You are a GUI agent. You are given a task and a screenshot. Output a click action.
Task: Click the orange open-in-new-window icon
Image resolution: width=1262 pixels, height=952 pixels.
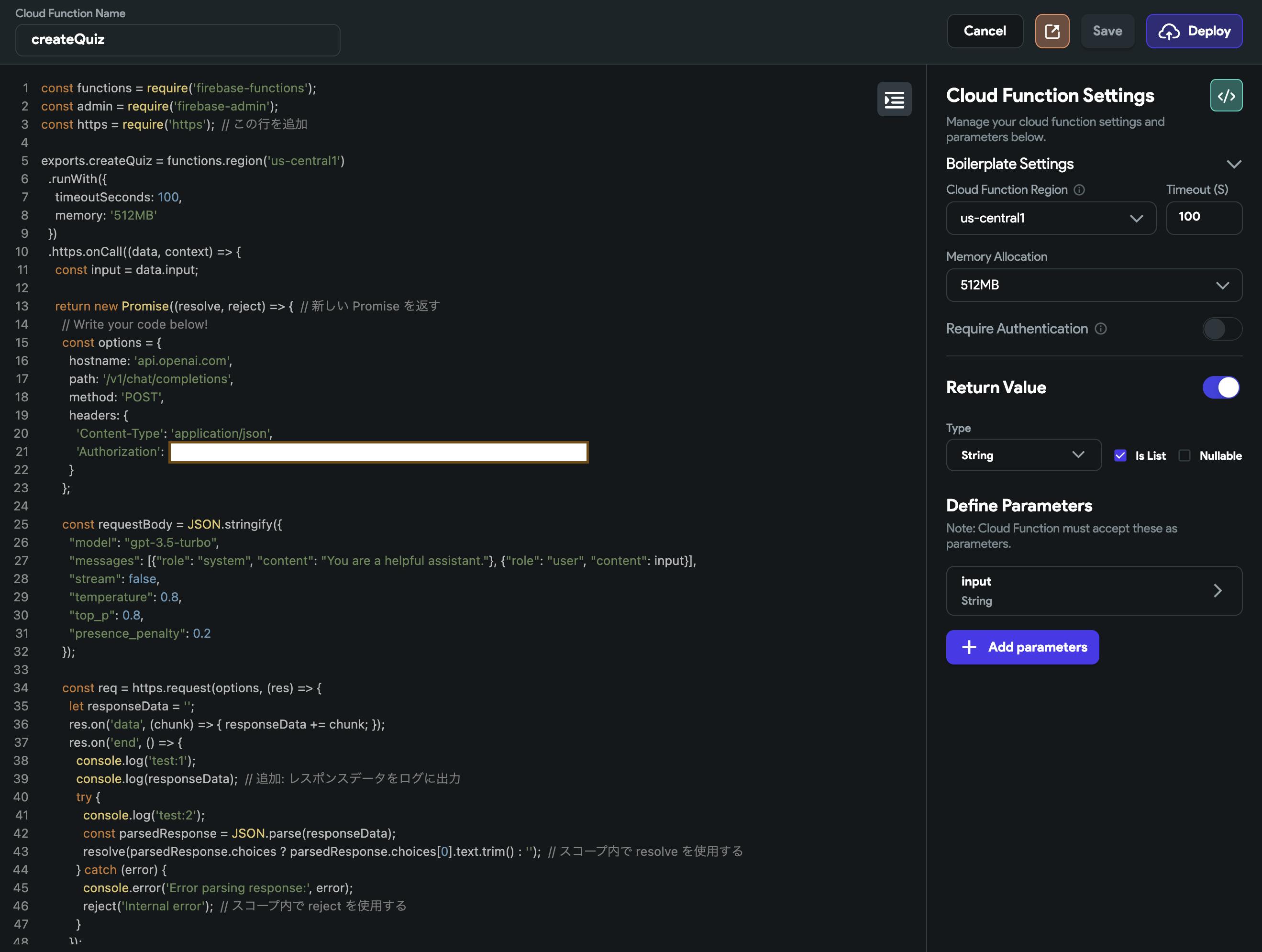click(1052, 32)
